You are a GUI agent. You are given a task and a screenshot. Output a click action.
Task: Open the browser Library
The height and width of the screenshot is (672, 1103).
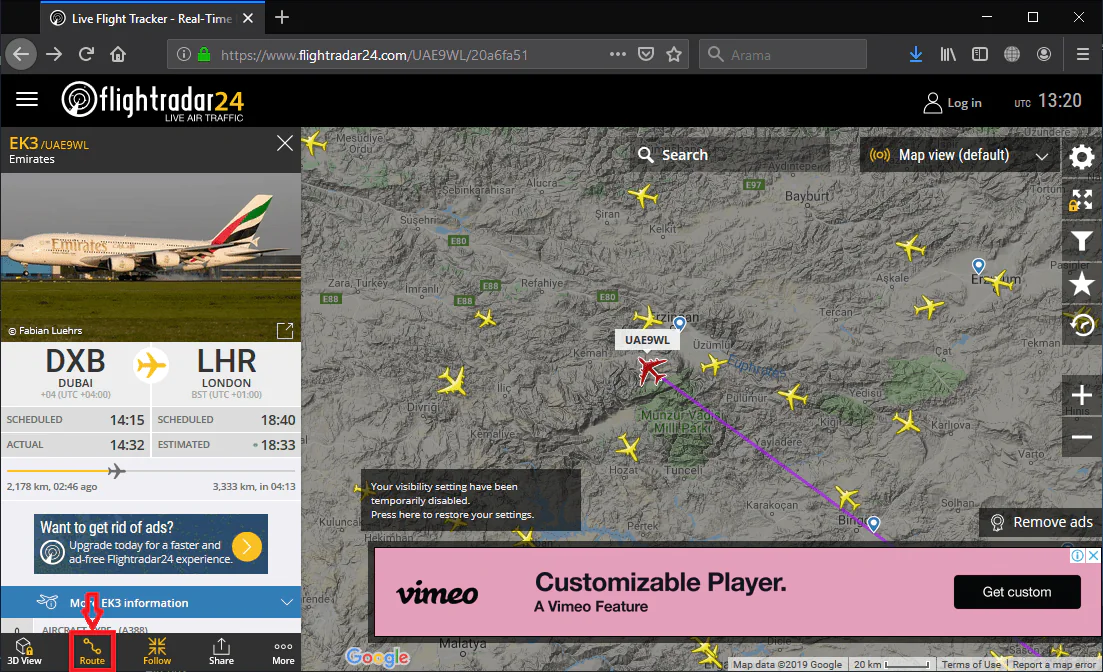pos(948,54)
